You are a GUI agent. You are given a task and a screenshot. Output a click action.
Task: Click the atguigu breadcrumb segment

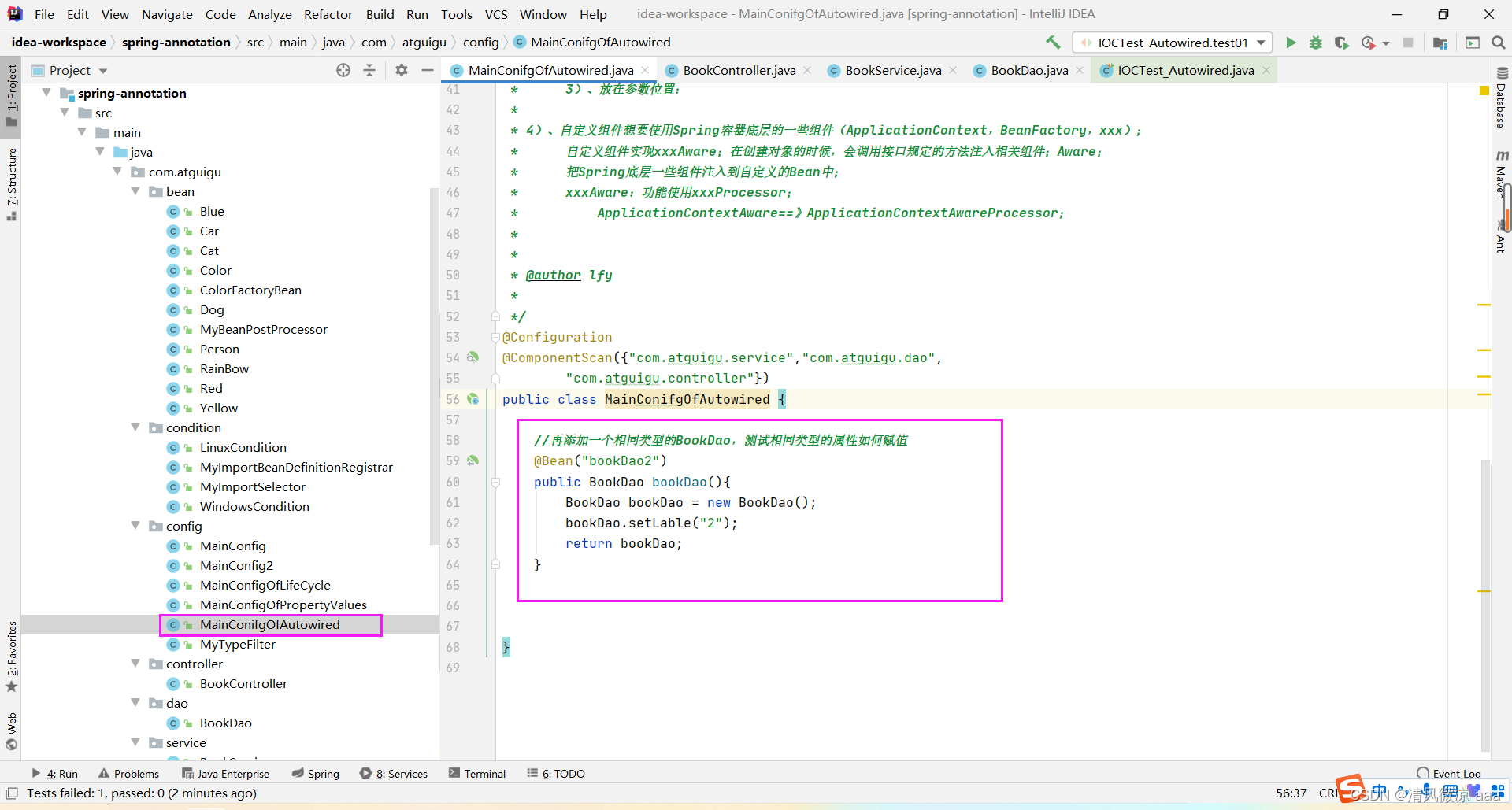pyautogui.click(x=424, y=43)
